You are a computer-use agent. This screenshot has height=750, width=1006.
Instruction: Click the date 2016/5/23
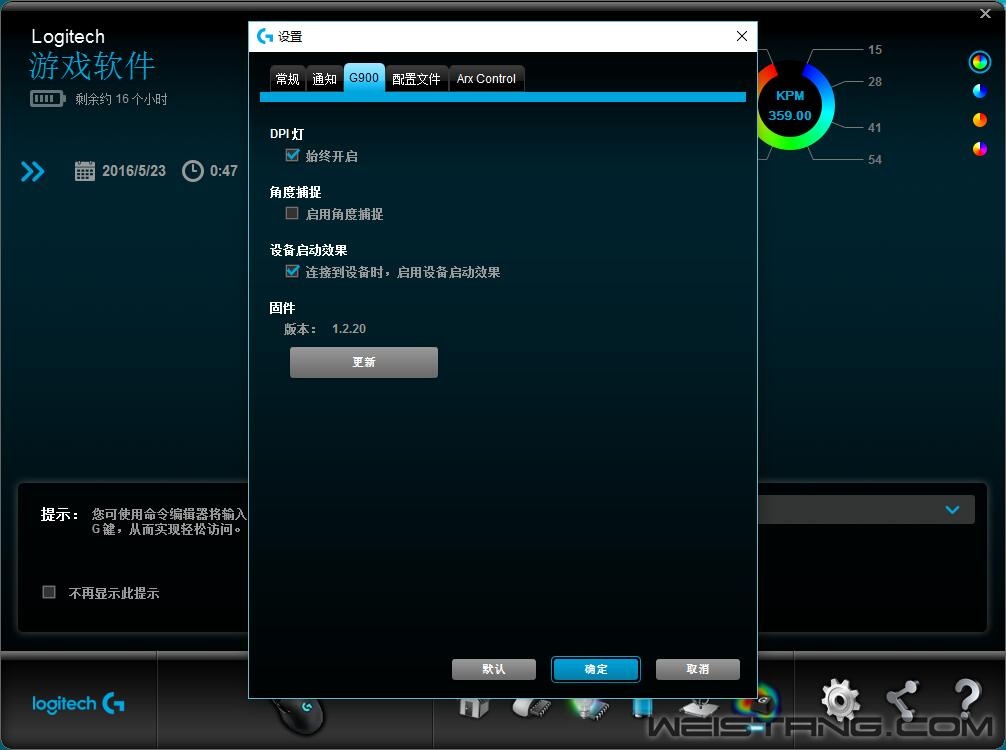point(134,171)
